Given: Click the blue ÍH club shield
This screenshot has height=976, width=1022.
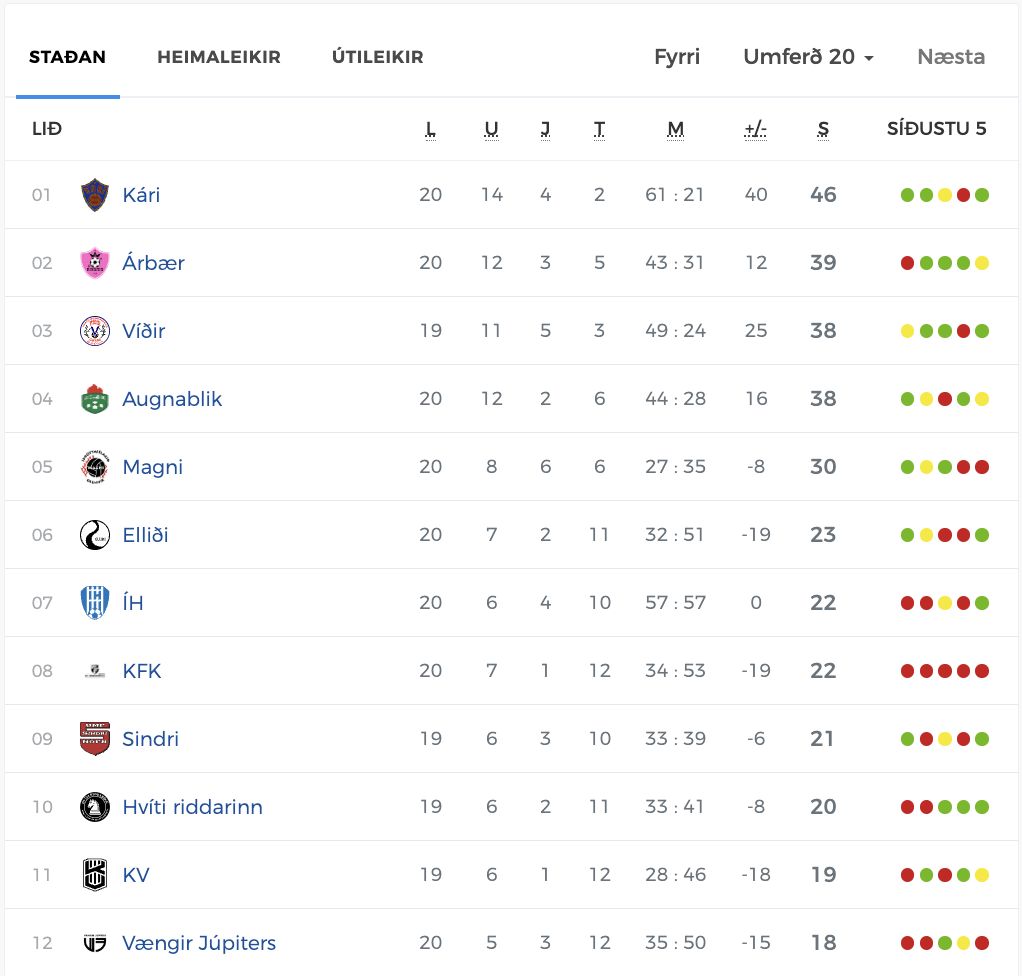Looking at the screenshot, I should pyautogui.click(x=95, y=603).
